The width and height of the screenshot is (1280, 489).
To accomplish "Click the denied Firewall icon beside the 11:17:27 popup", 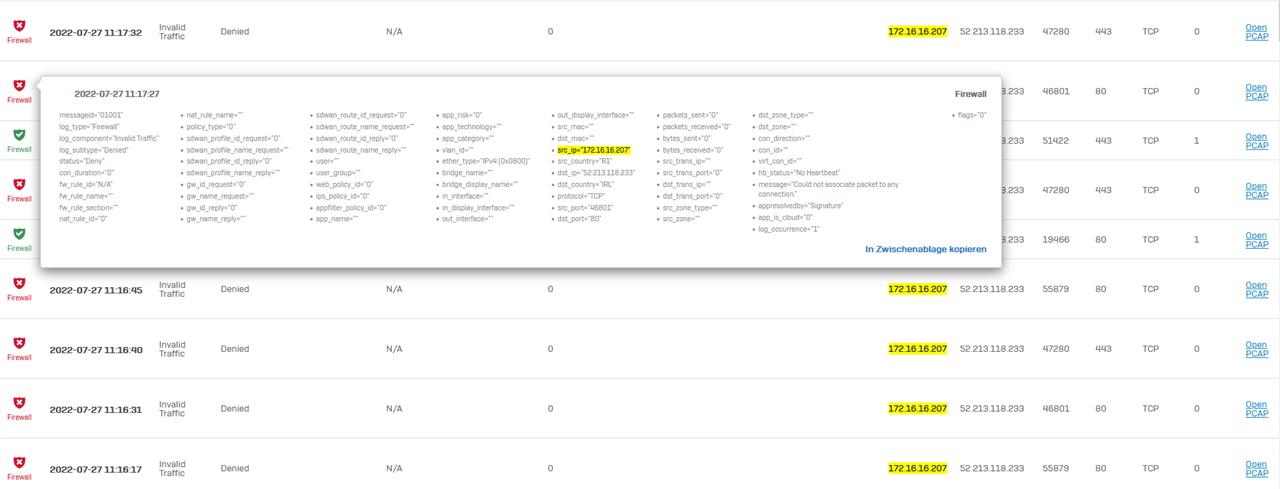I will coord(19,87).
